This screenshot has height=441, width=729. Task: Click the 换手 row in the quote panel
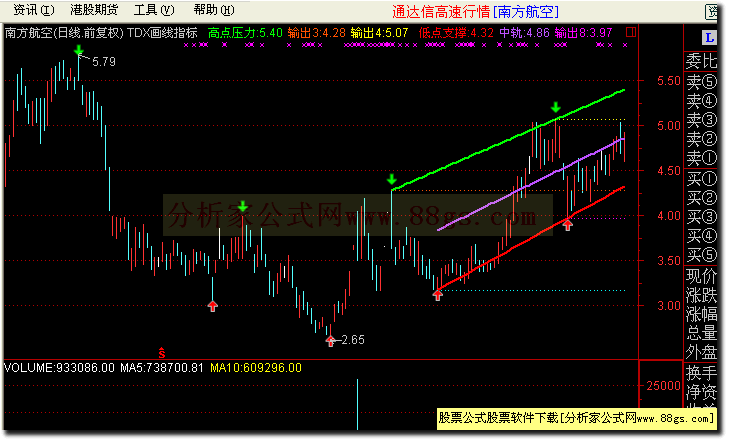(701, 373)
